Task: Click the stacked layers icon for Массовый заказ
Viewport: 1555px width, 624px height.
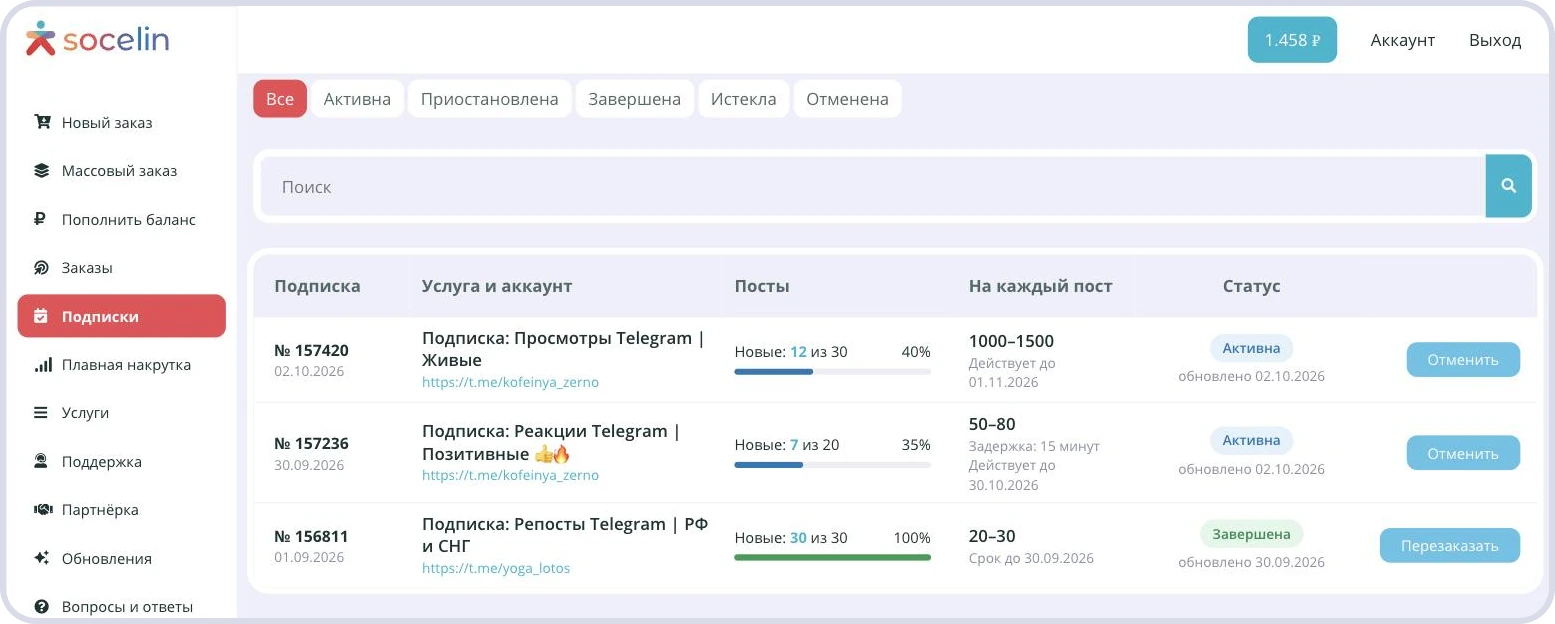Action: click(x=42, y=171)
